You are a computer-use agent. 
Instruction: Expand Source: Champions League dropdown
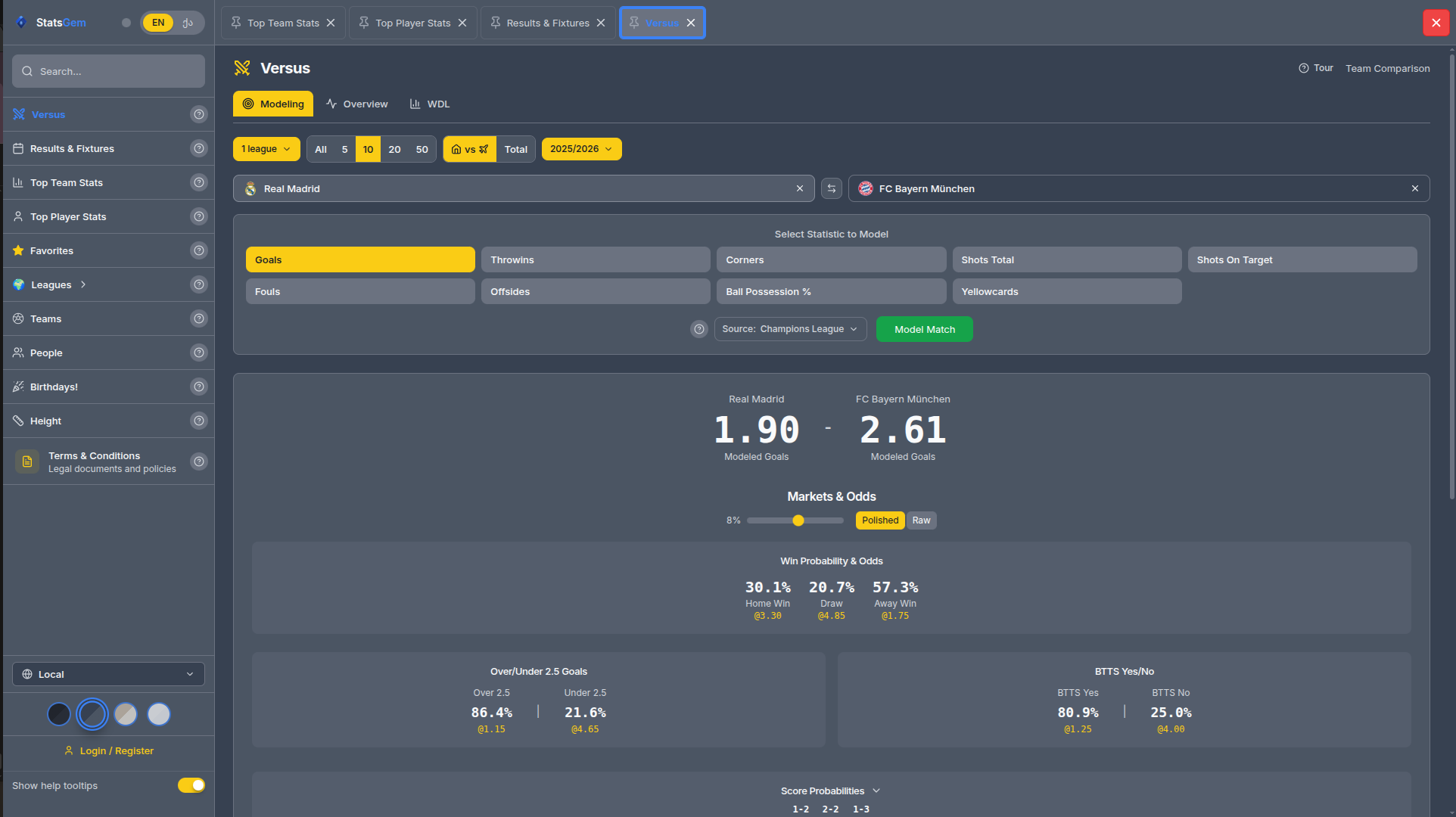[789, 329]
